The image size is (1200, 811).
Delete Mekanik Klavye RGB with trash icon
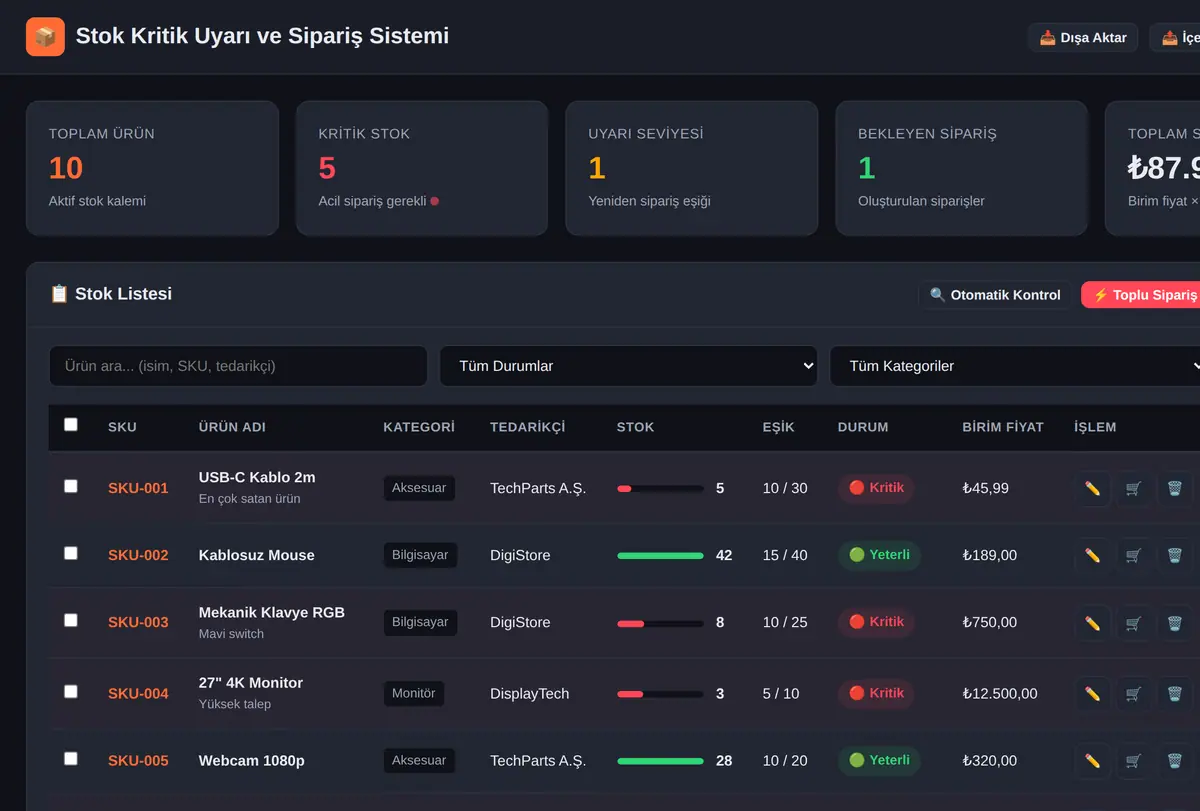tap(1174, 623)
